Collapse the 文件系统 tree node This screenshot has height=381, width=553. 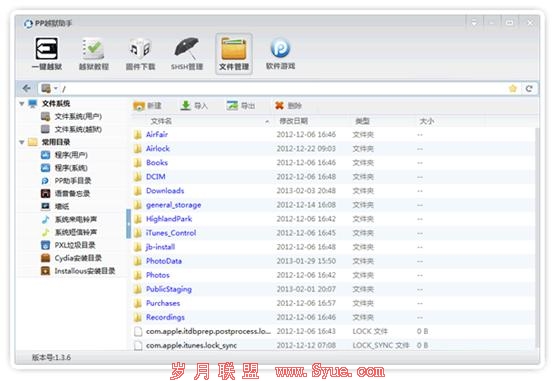(22, 104)
